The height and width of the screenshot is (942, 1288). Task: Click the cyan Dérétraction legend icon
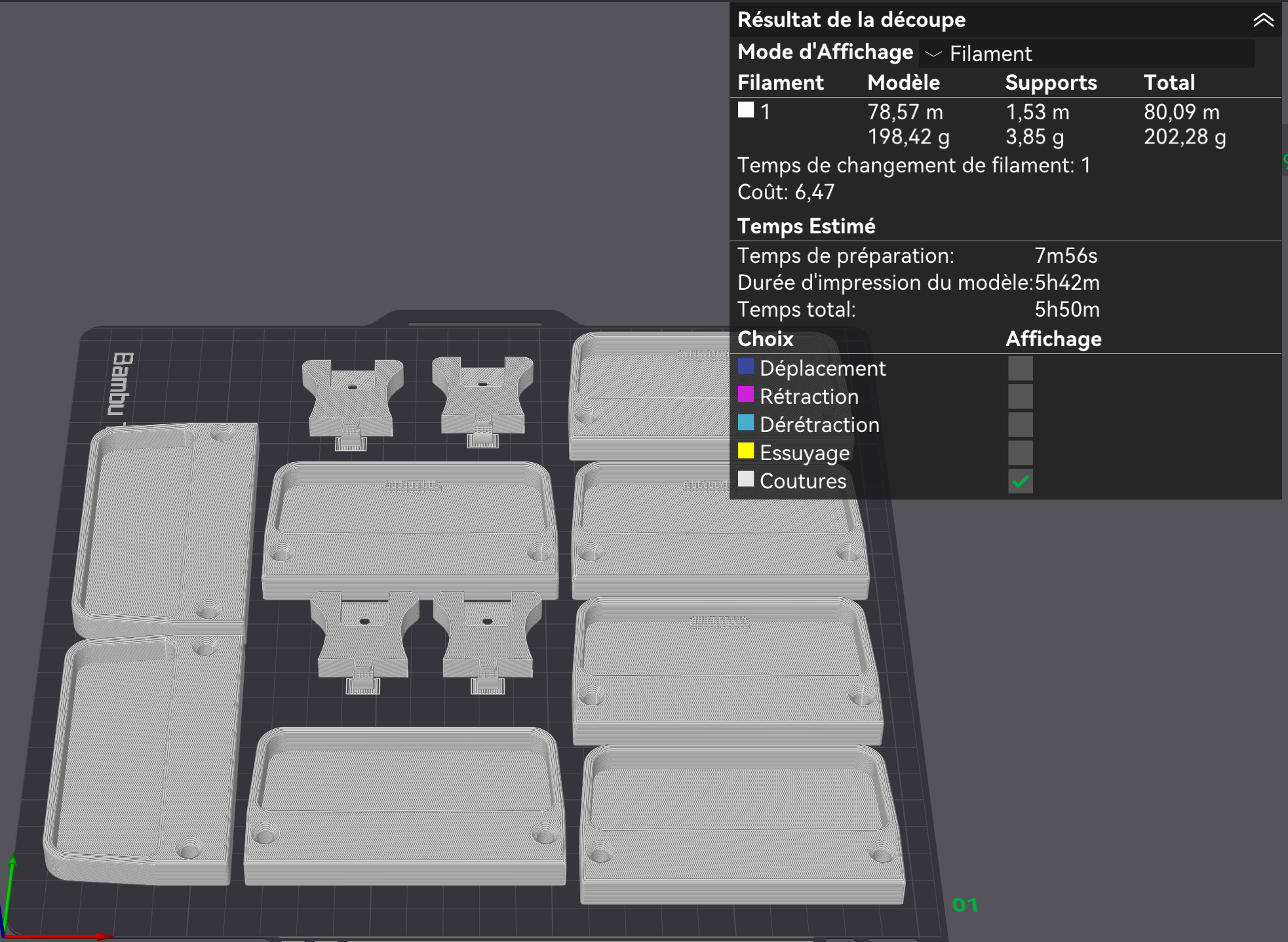[x=745, y=423]
